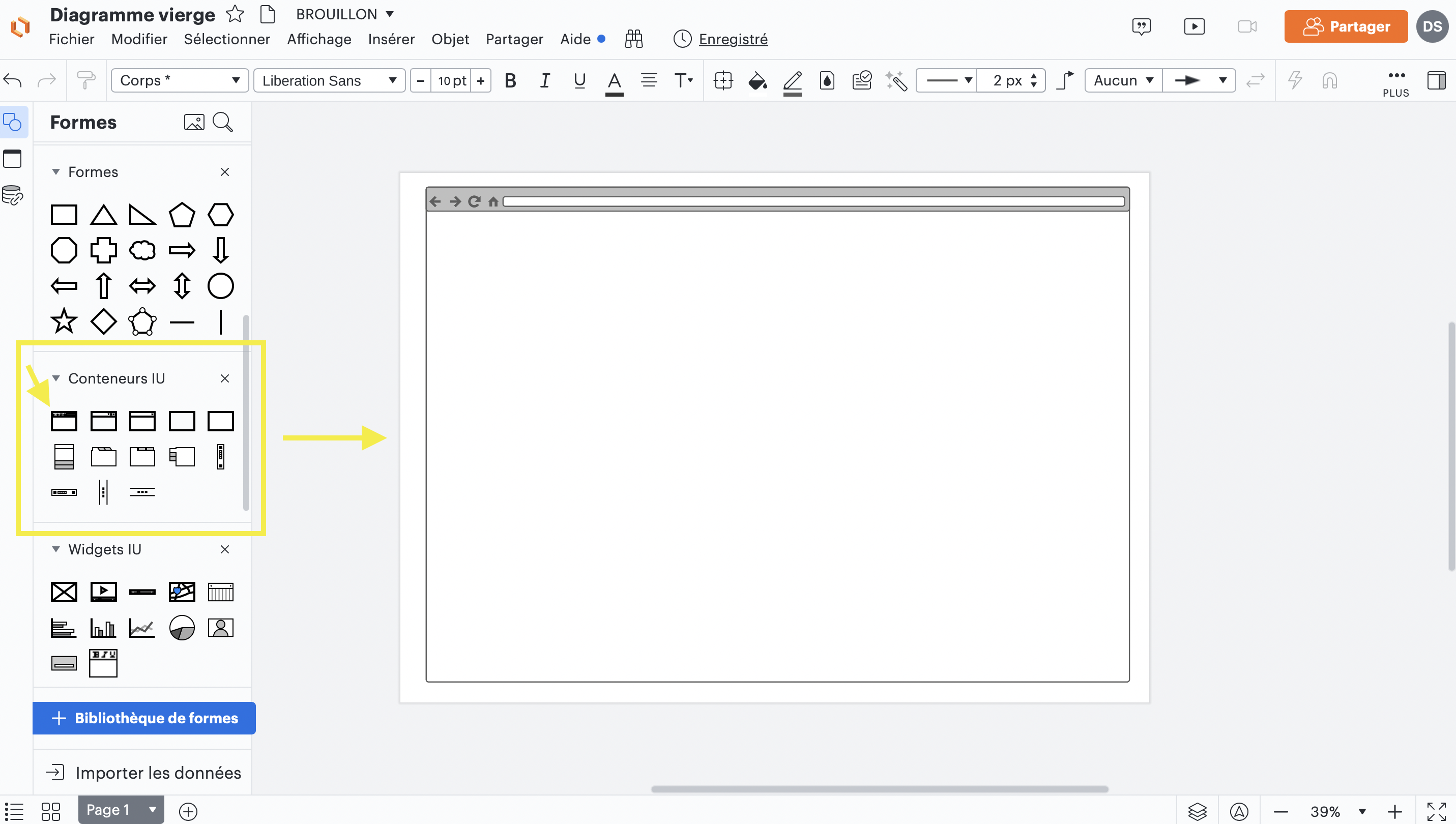This screenshot has width=1456, height=824.
Task: Click the orange Partager button
Action: (1346, 26)
